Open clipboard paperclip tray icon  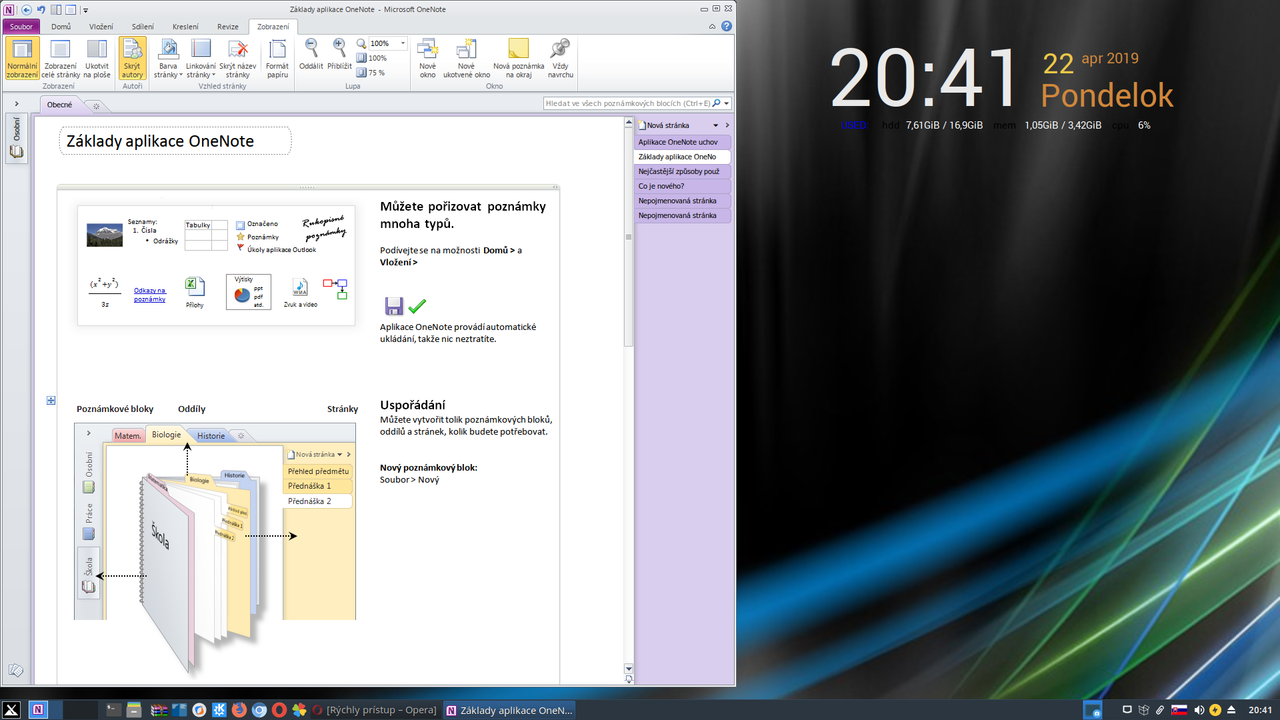coord(1160,710)
